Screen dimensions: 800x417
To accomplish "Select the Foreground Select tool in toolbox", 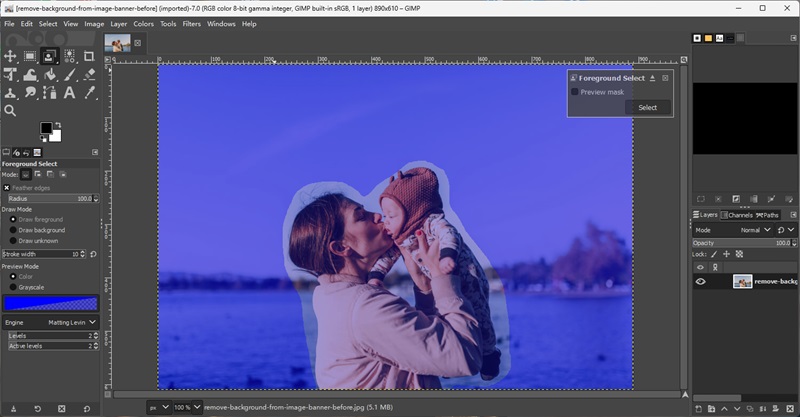I will tap(49, 56).
